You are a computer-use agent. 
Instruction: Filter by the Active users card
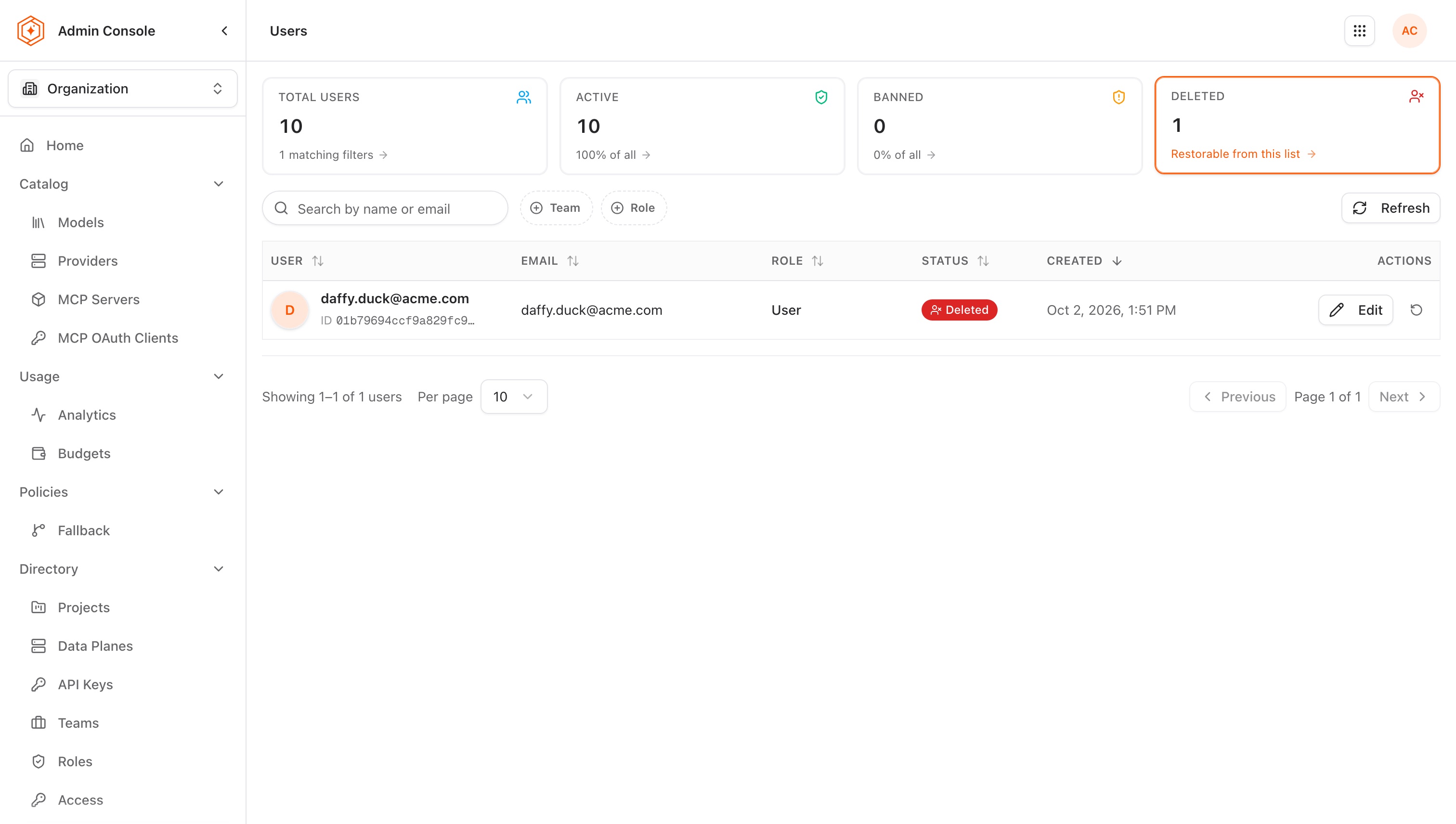[702, 126]
